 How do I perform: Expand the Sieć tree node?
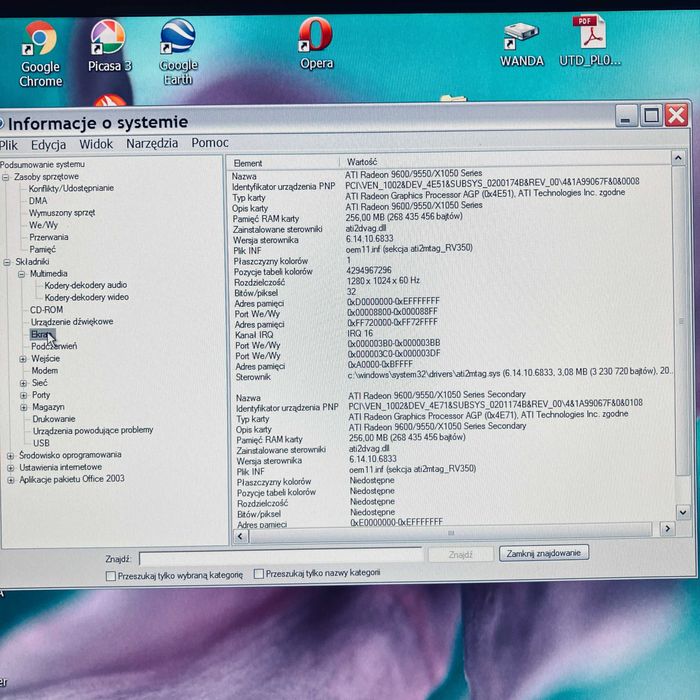(23, 383)
